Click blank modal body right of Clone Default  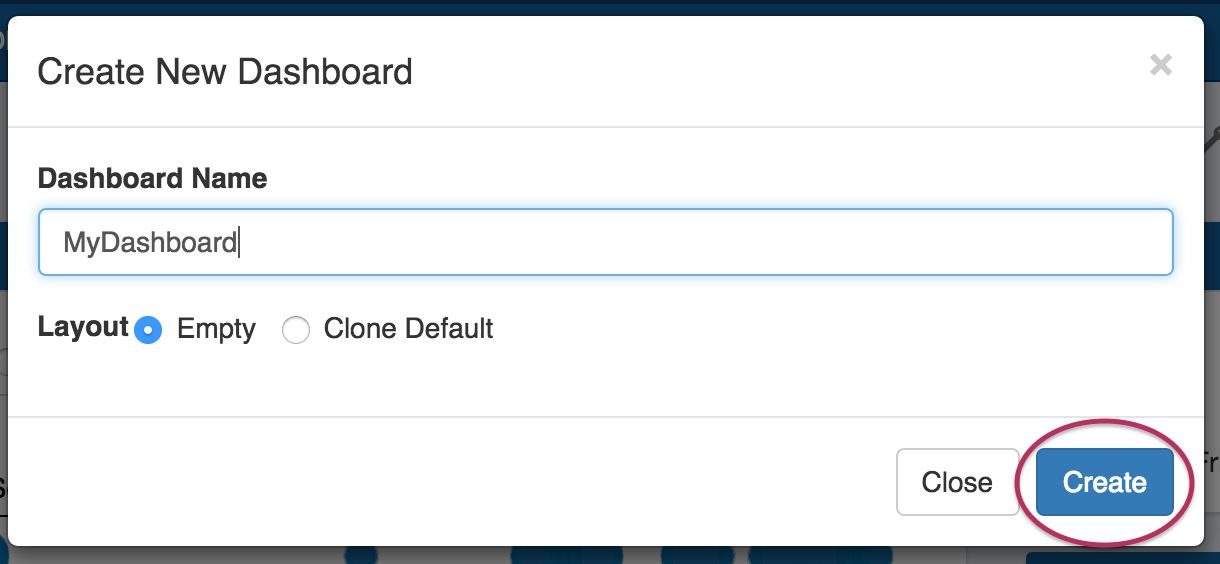tap(800, 330)
